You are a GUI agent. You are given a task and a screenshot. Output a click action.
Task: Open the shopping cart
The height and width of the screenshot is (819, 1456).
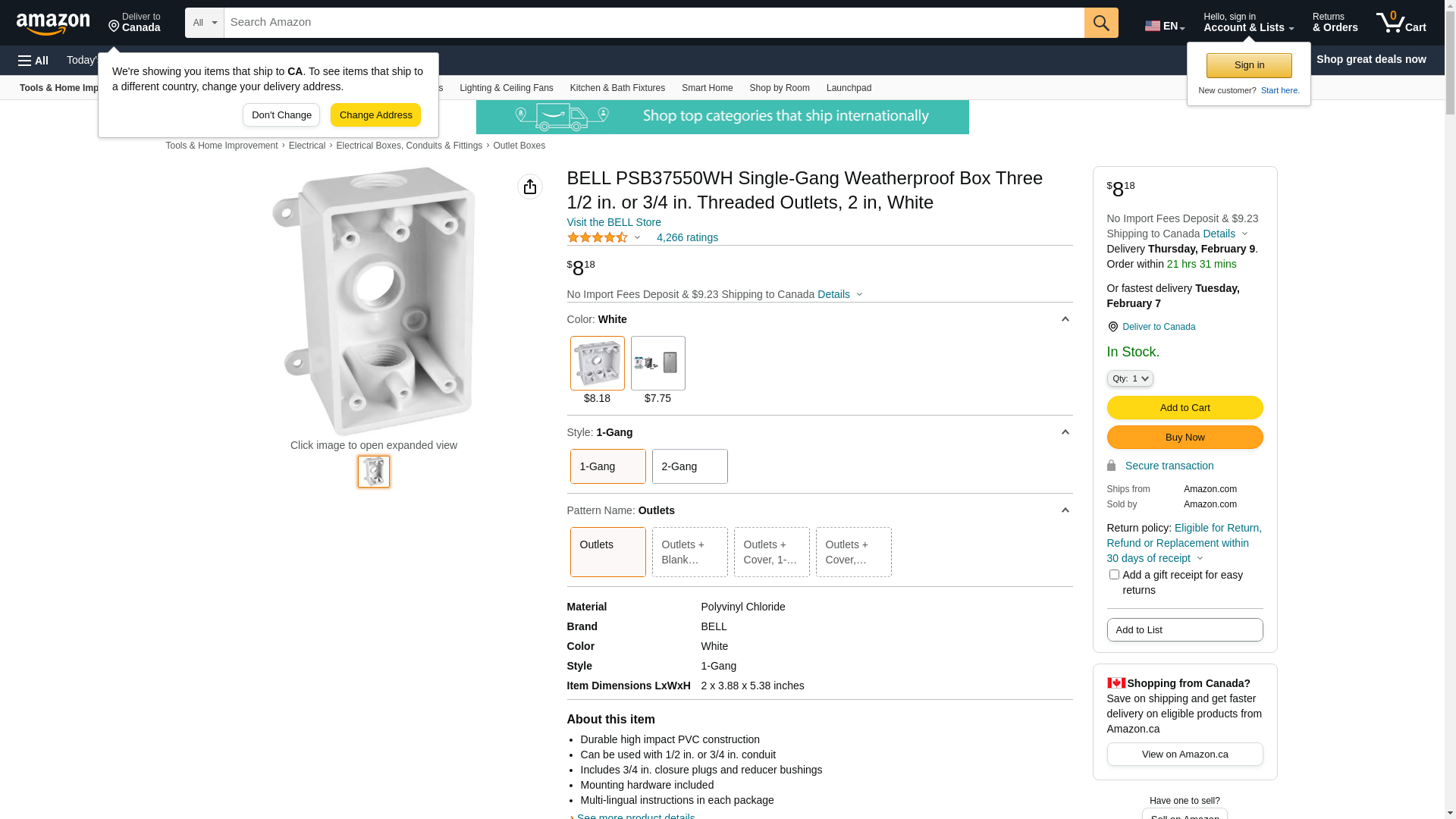(1401, 23)
